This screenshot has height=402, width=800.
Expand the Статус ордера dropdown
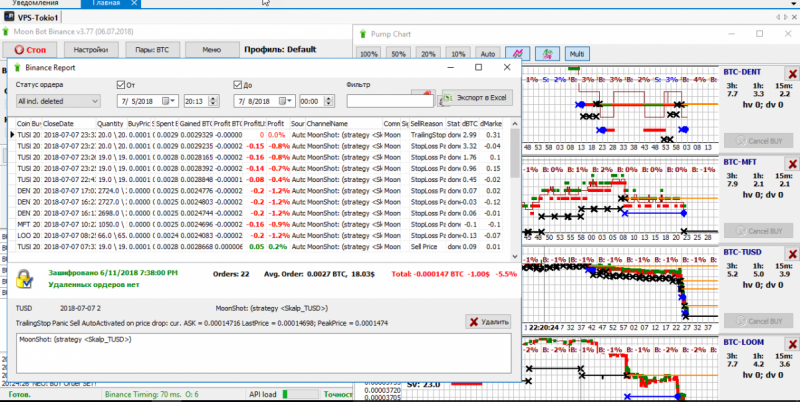click(x=57, y=101)
